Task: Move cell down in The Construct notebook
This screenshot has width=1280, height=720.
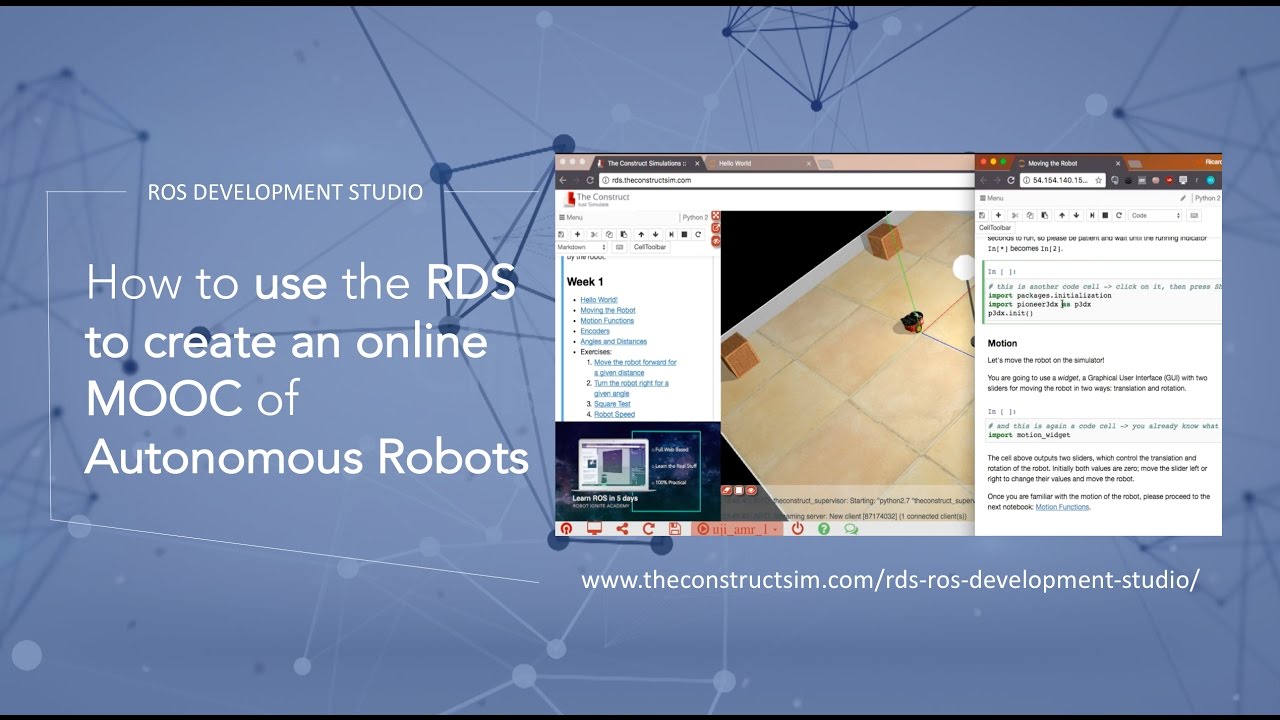Action: pos(655,234)
